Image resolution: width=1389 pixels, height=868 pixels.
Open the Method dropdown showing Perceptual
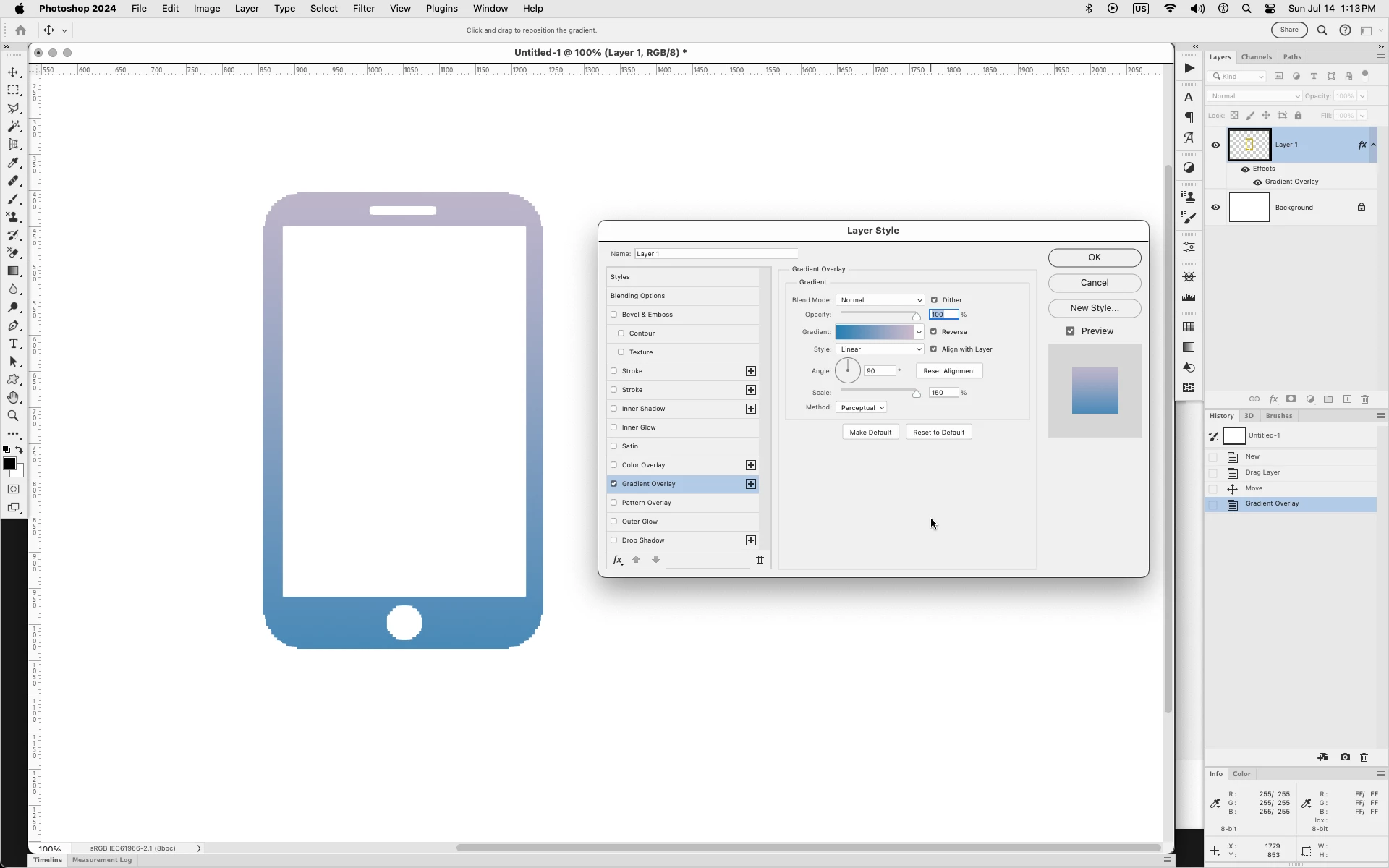point(862,408)
